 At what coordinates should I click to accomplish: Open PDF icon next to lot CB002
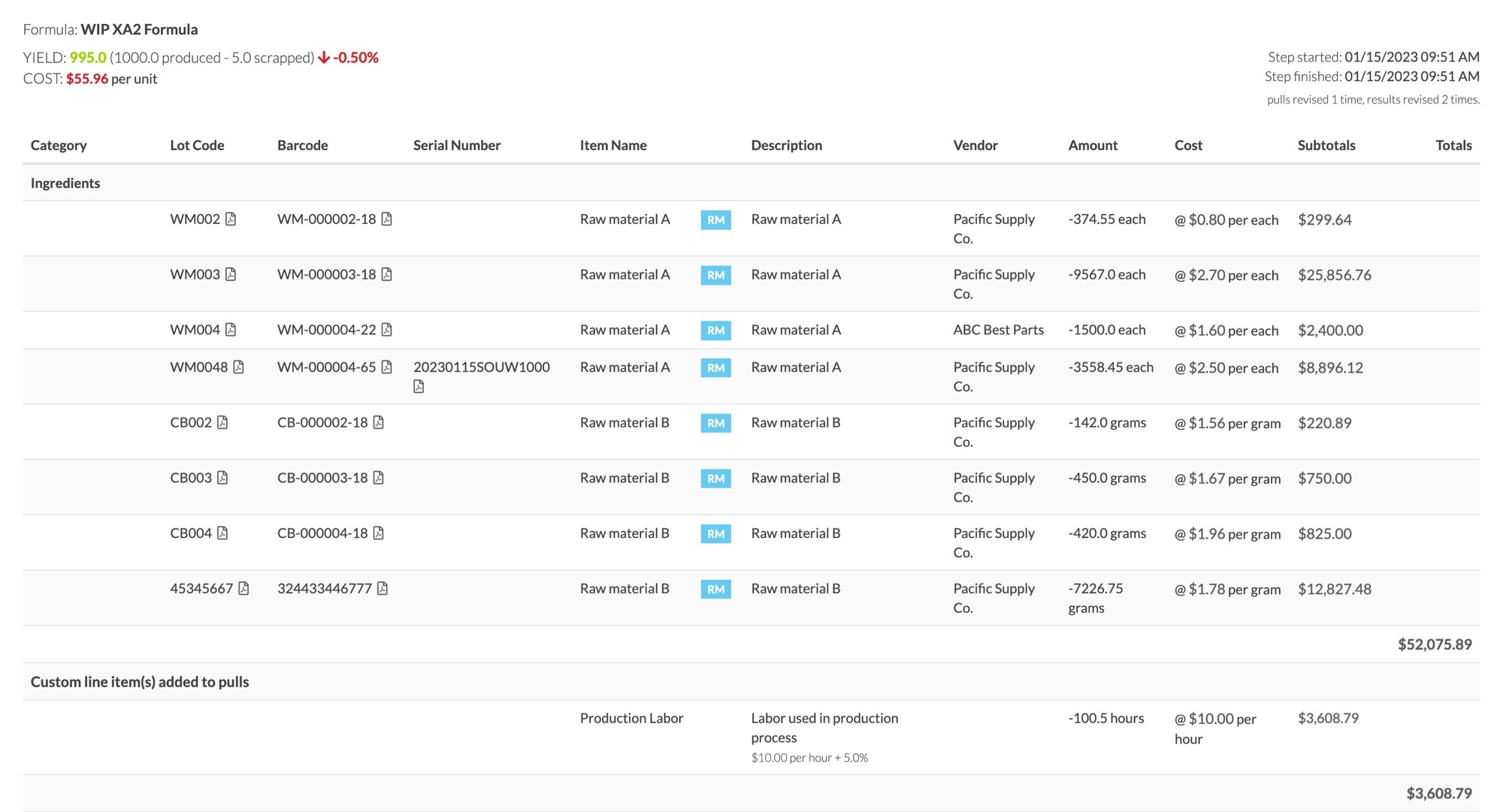[x=222, y=422]
